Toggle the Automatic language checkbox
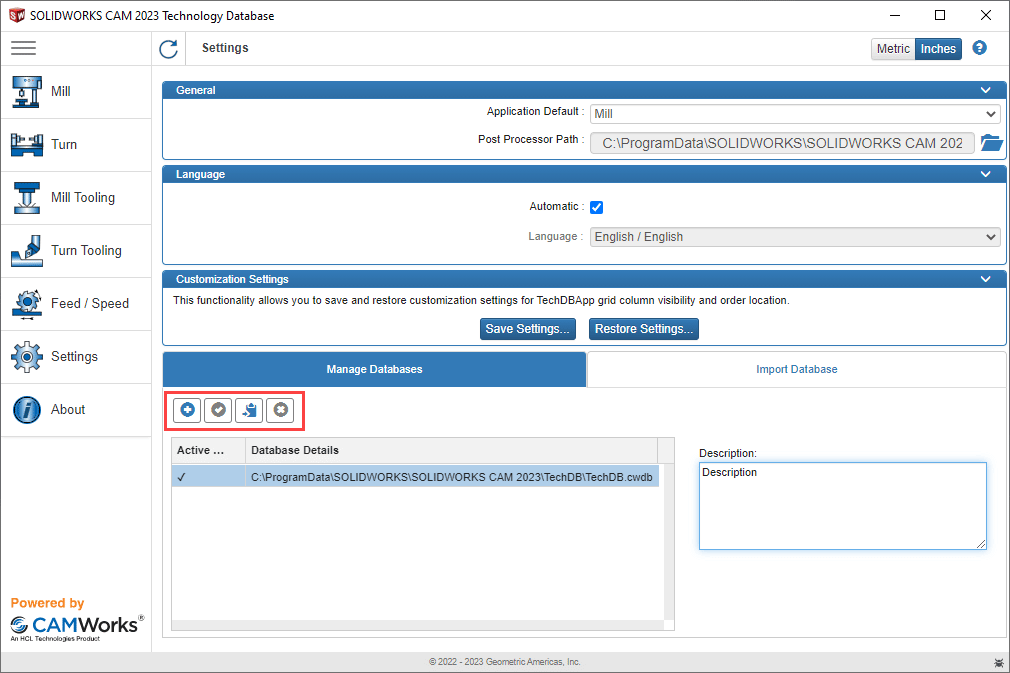 coord(596,207)
